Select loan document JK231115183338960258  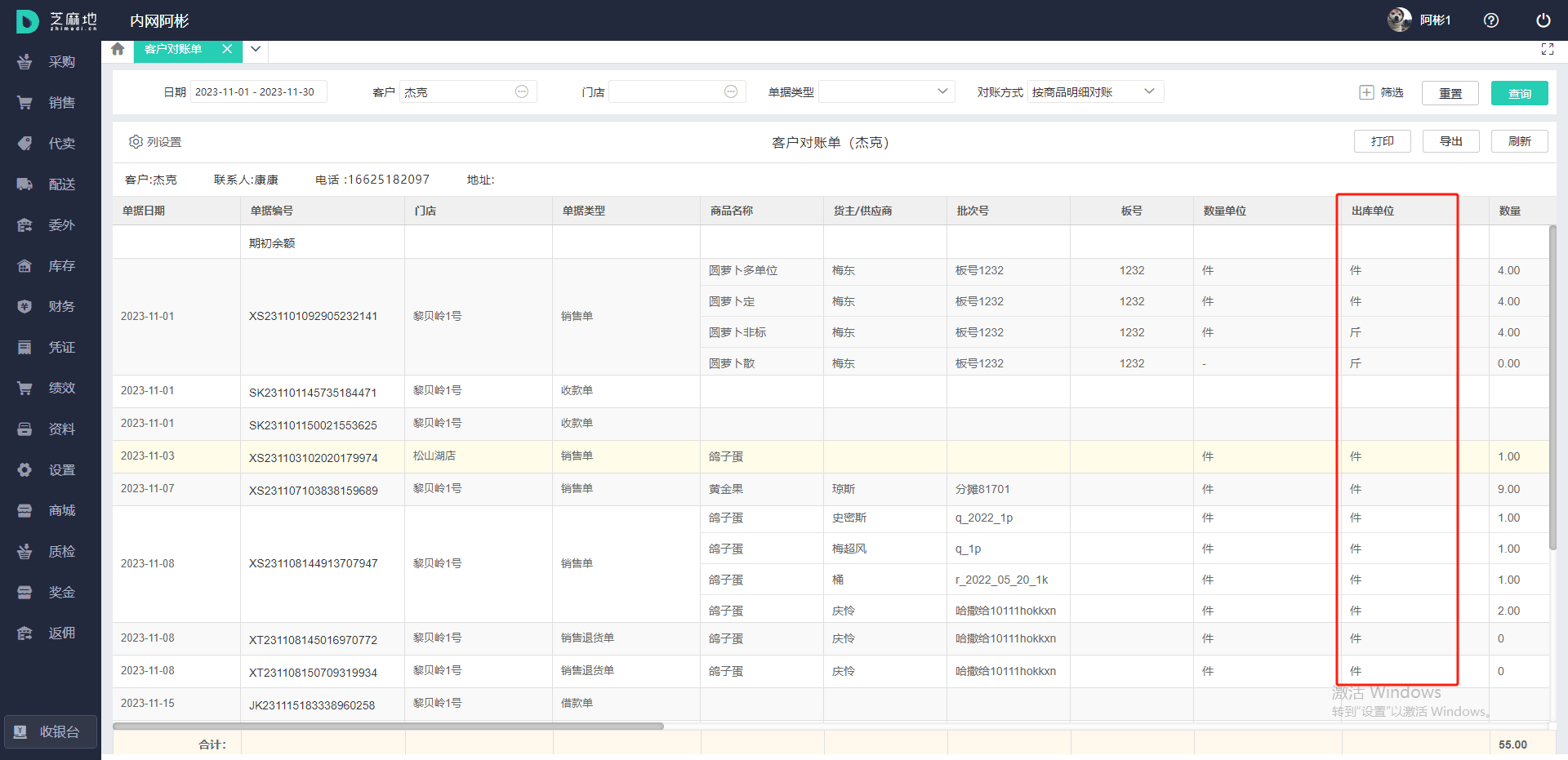(312, 705)
